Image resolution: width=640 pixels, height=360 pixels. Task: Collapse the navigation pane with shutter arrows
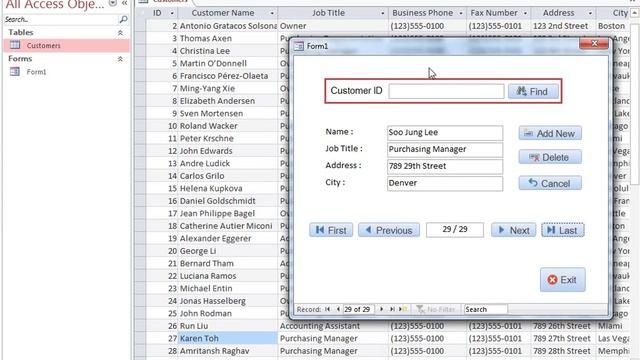pyautogui.click(x=124, y=4)
